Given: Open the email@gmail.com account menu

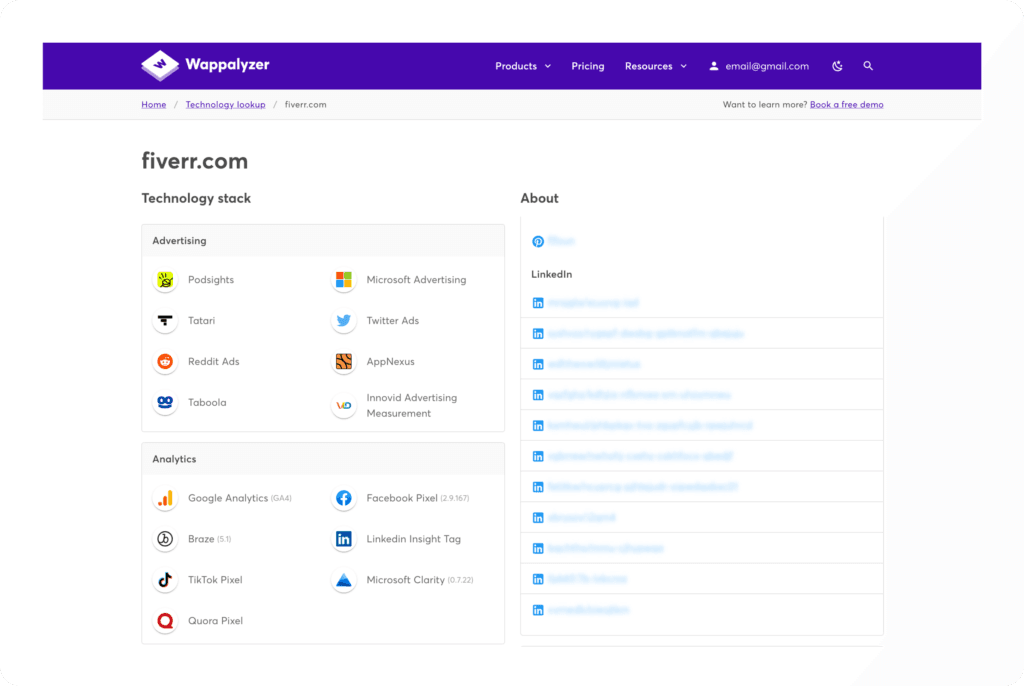Looking at the screenshot, I should coord(758,66).
